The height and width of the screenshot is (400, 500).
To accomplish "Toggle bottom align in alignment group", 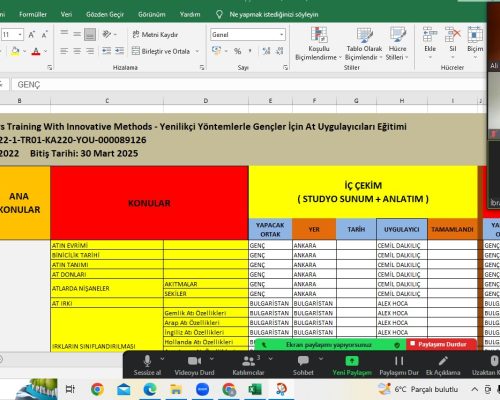I will [90, 34].
